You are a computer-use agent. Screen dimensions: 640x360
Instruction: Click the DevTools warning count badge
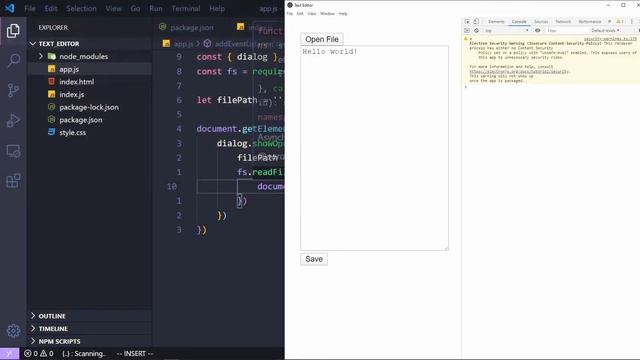coord(620,21)
